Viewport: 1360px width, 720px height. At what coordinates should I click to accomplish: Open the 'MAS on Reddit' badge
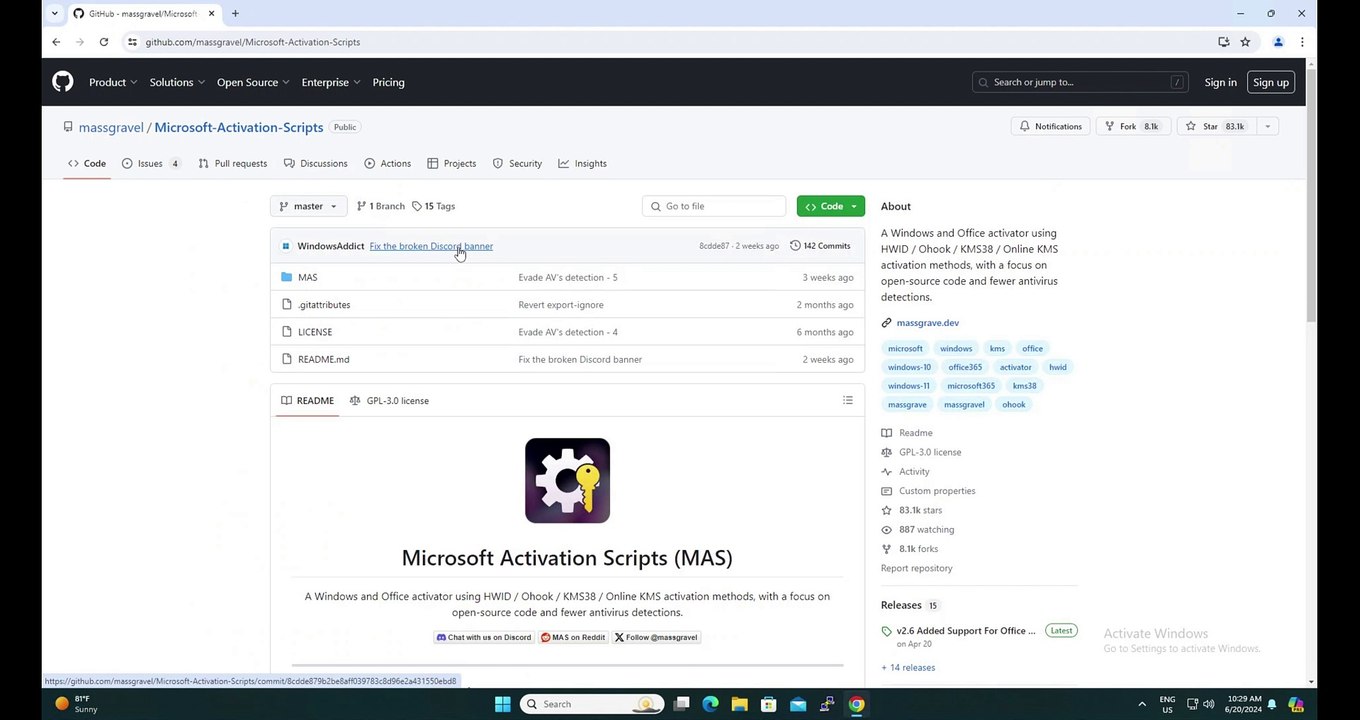click(x=573, y=637)
